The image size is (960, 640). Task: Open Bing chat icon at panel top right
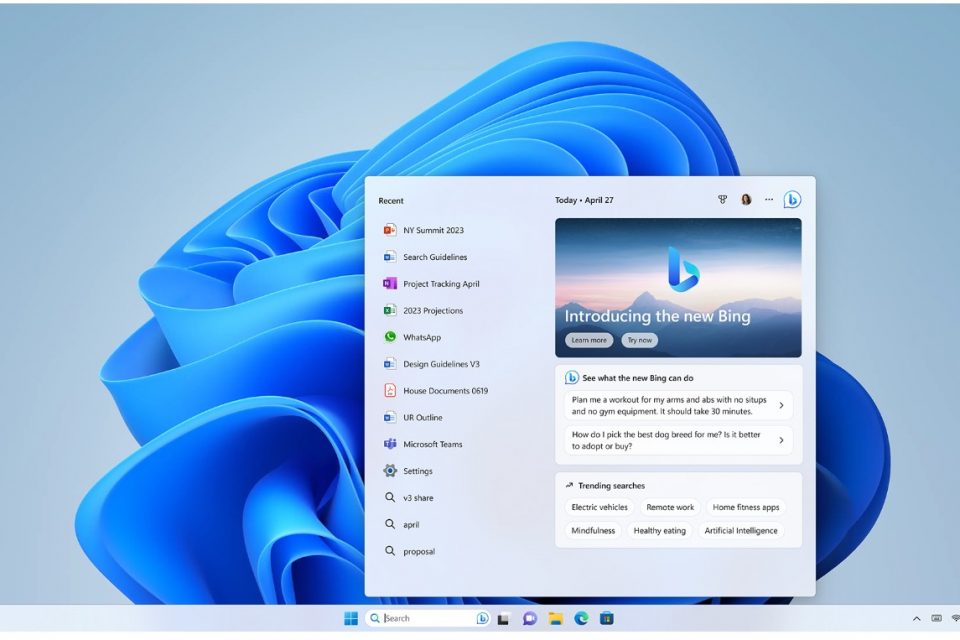[792, 200]
